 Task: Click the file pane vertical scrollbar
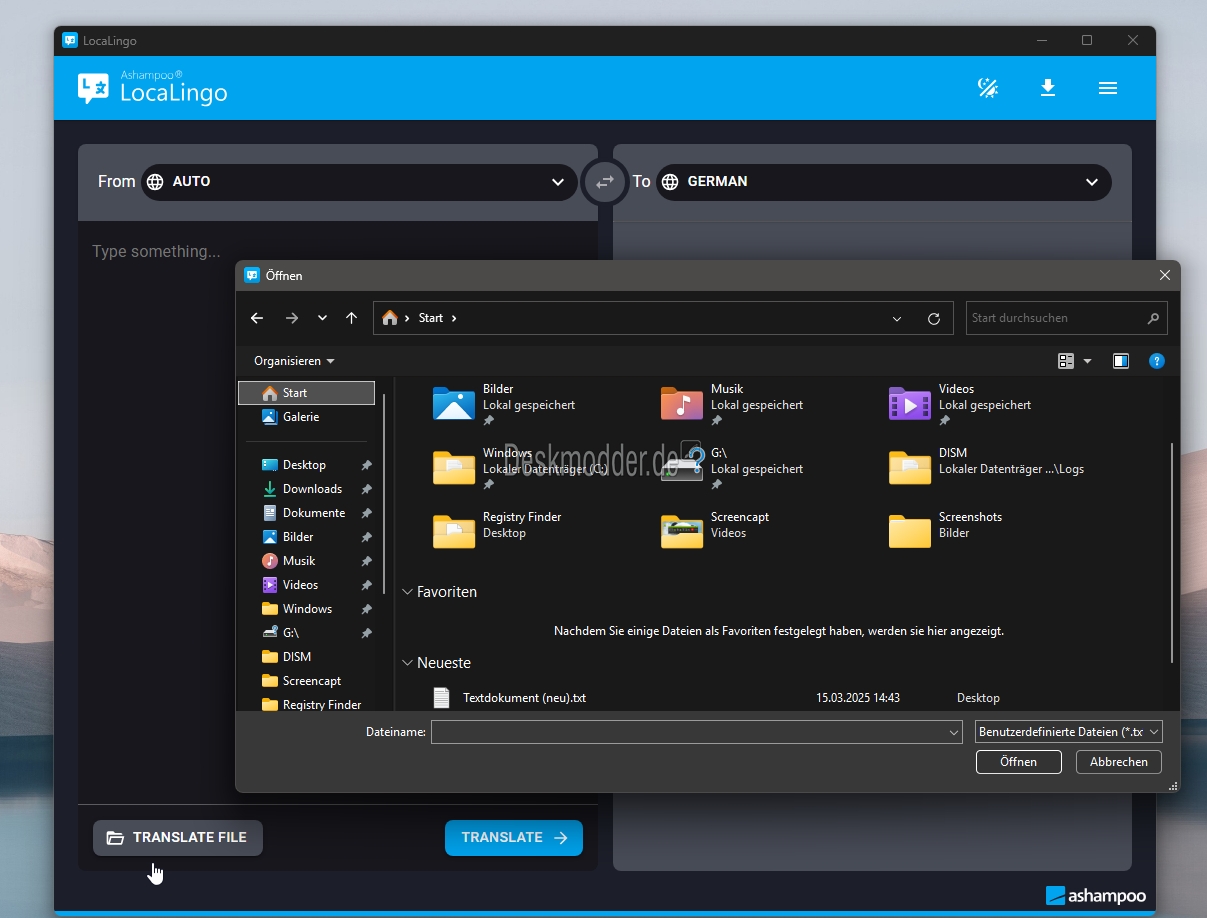[x=1171, y=552]
